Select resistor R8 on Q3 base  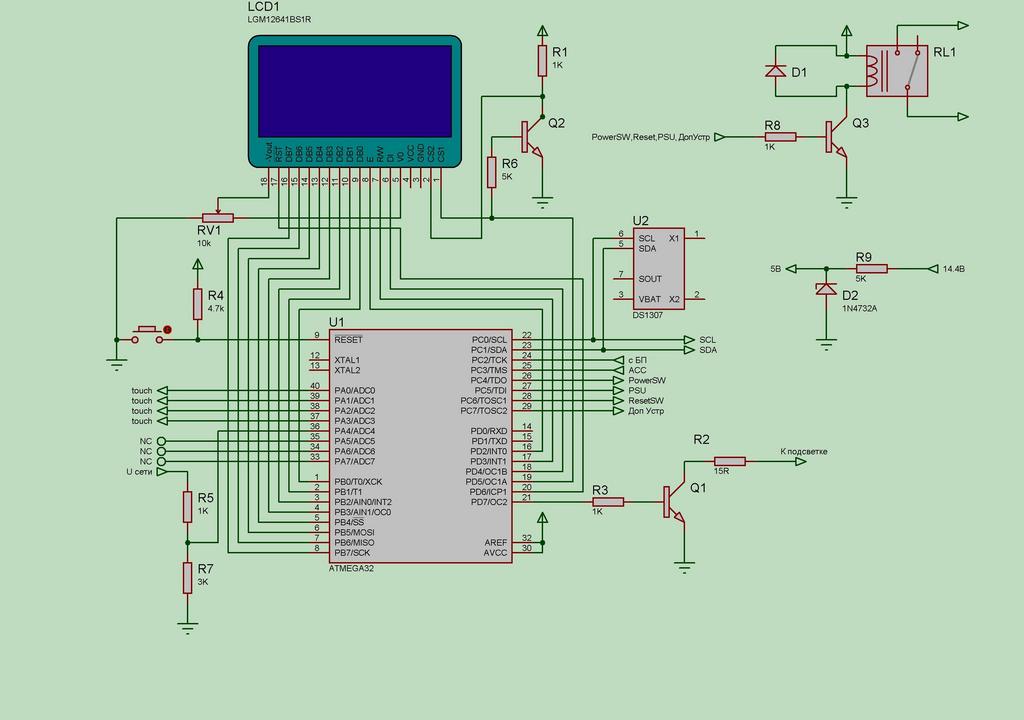coord(779,137)
